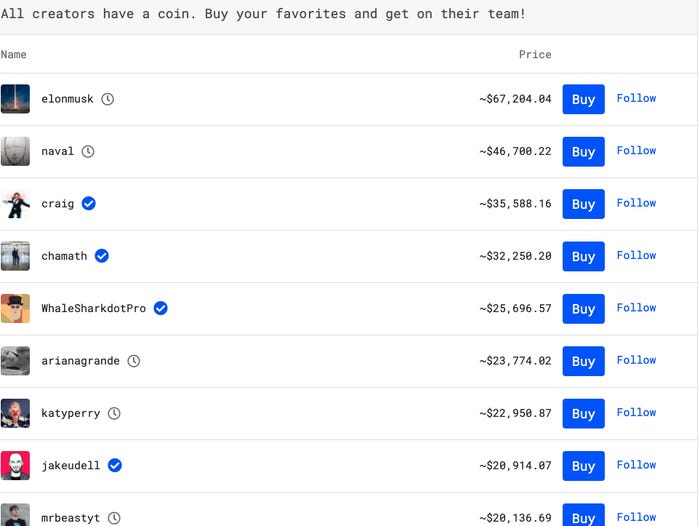700x526 pixels.
Task: Buy the naval creator coin
Action: click(583, 151)
